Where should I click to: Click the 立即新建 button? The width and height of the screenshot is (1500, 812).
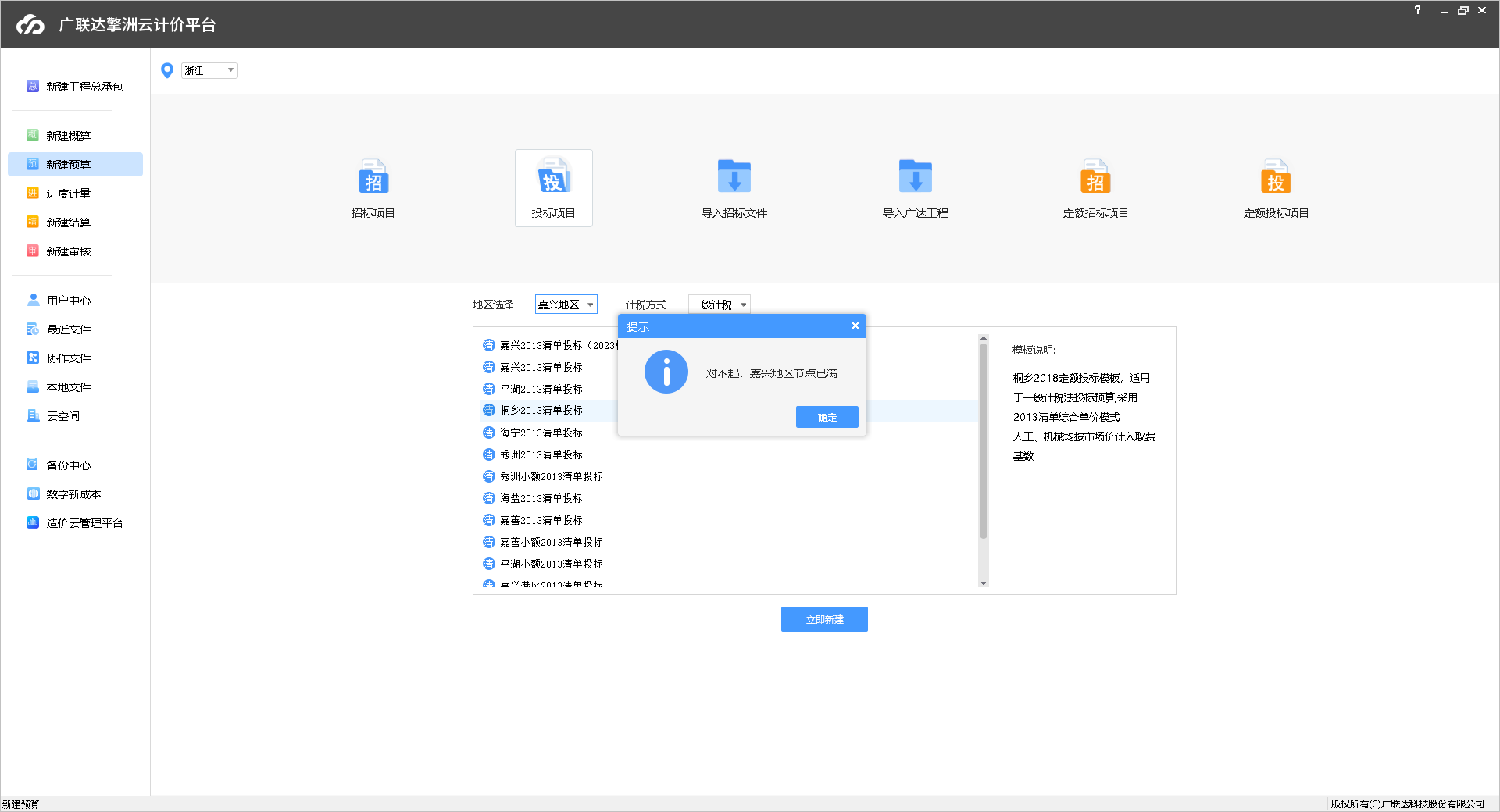pos(824,619)
